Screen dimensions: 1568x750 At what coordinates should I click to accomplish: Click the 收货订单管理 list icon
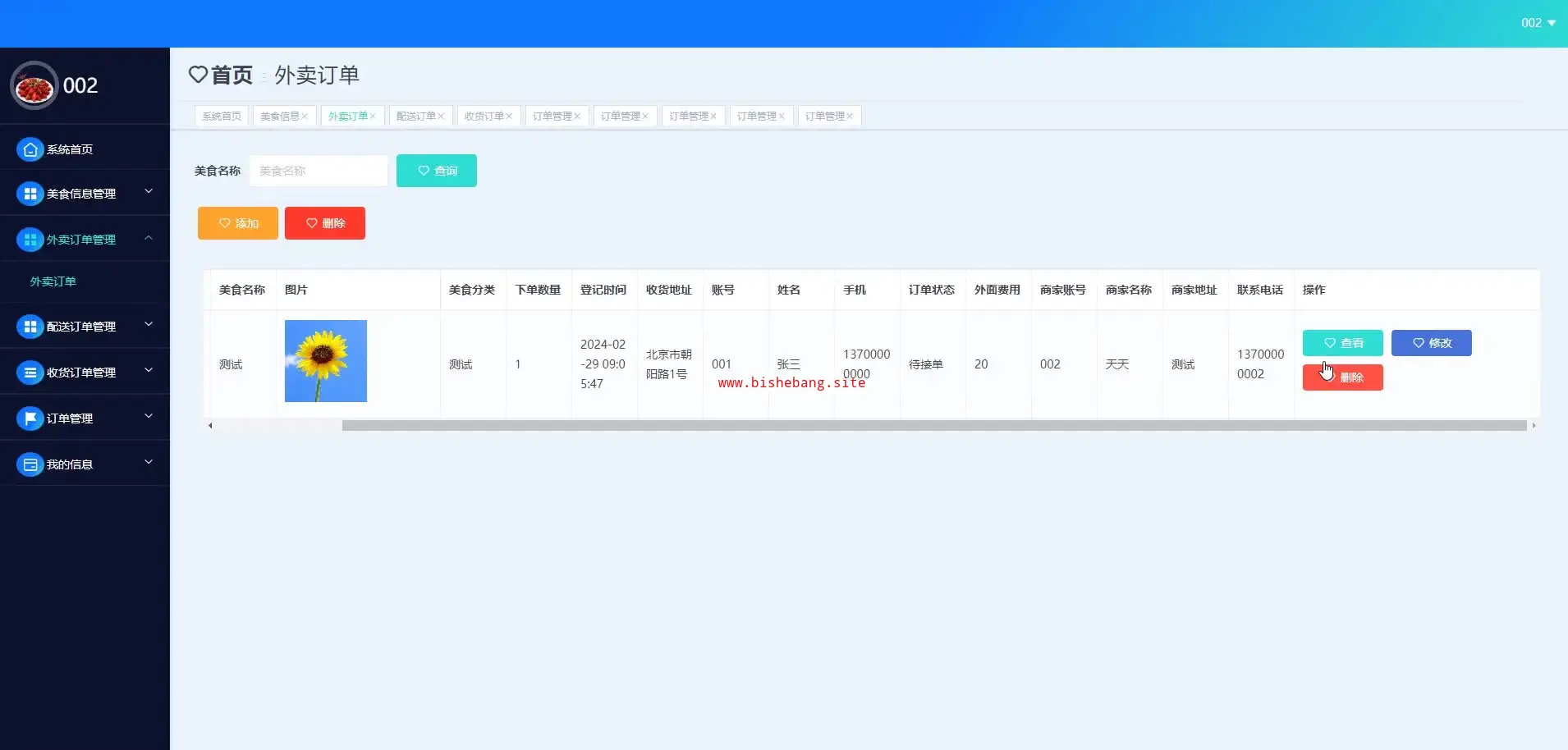tap(30, 373)
